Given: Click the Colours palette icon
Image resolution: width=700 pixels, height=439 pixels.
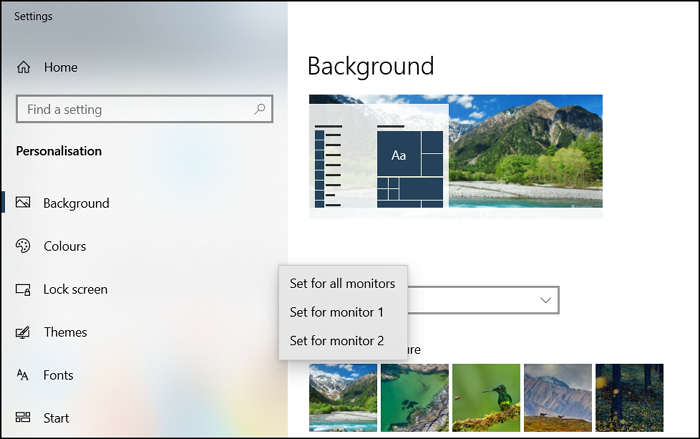Looking at the screenshot, I should 23,246.
